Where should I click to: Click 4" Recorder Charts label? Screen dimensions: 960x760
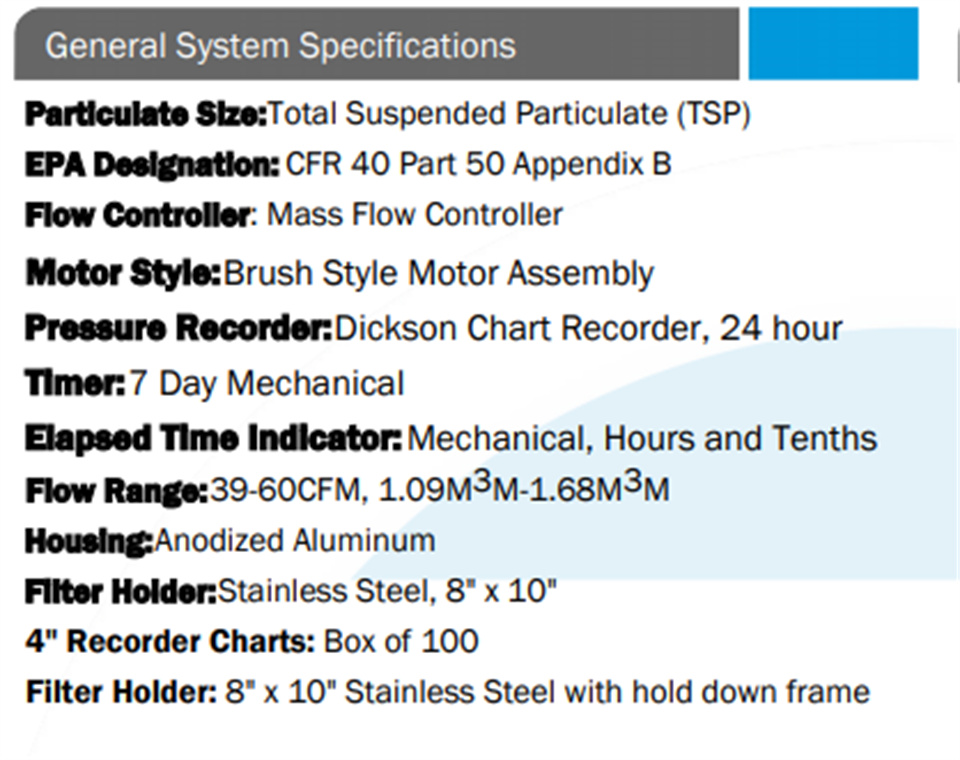coord(170,642)
